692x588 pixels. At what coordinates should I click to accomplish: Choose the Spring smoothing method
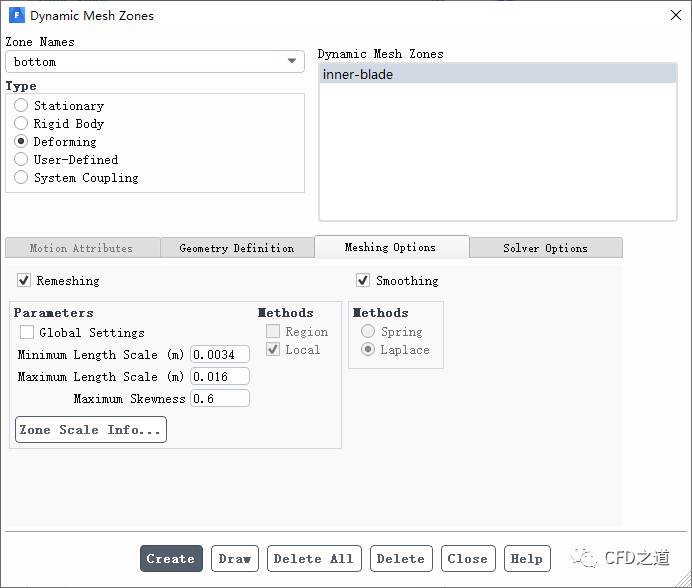pyautogui.click(x=368, y=331)
